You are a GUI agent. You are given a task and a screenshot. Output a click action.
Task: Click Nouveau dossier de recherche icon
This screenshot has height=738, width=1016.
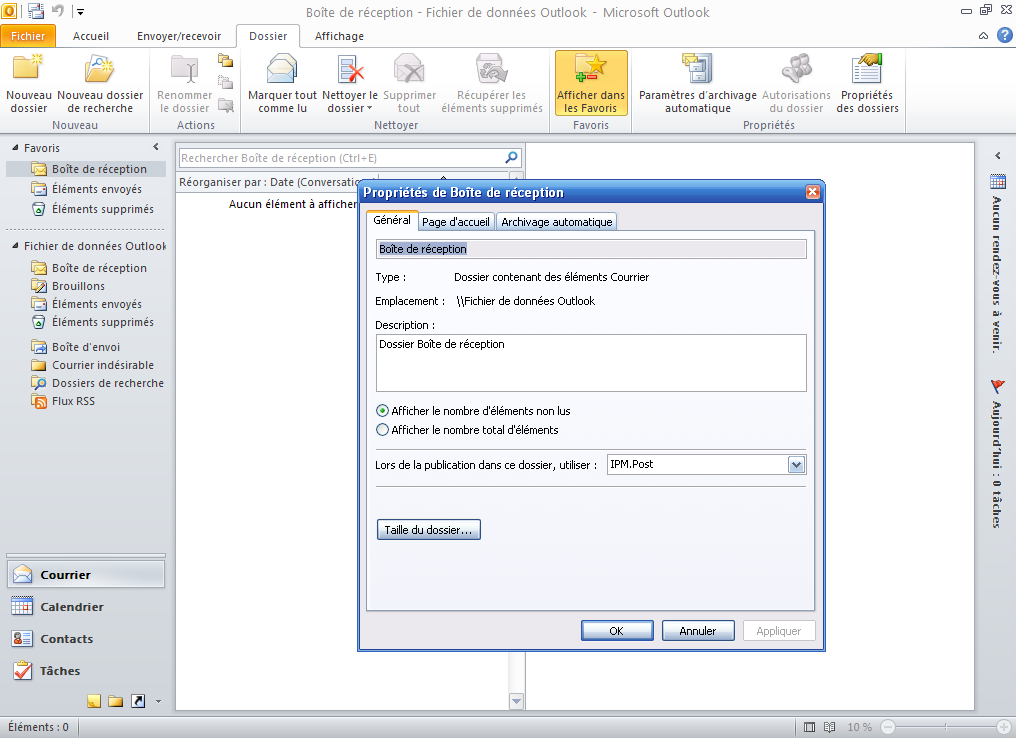click(100, 69)
